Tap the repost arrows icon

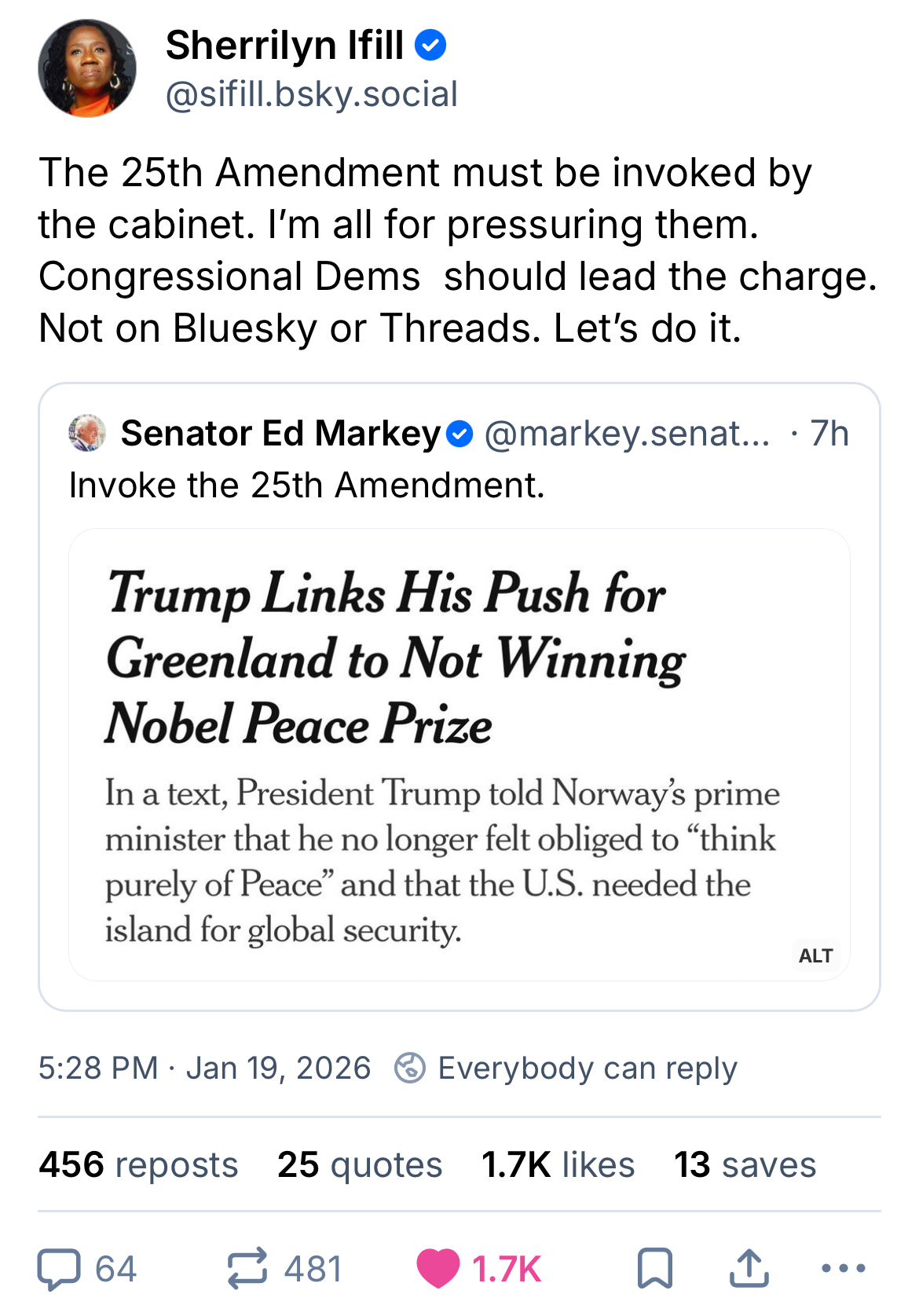point(247,1268)
